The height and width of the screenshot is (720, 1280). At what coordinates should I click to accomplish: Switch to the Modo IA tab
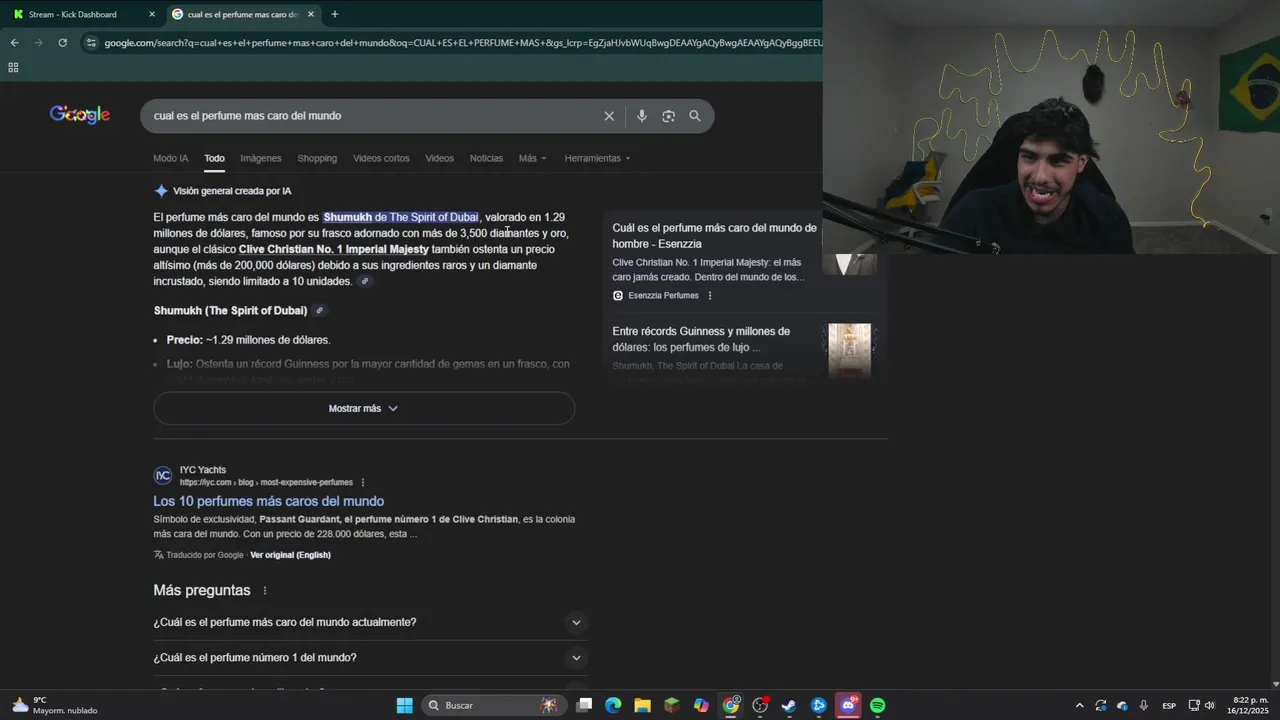point(170,158)
